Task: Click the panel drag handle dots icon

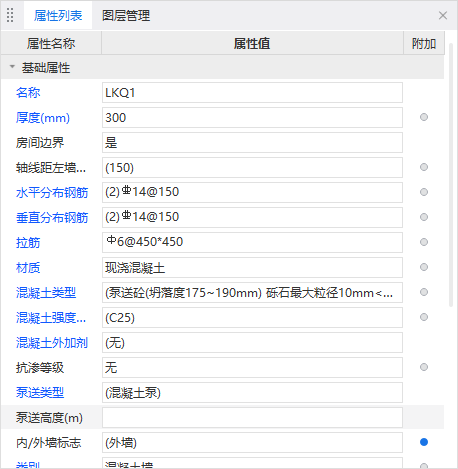Action: (10, 15)
